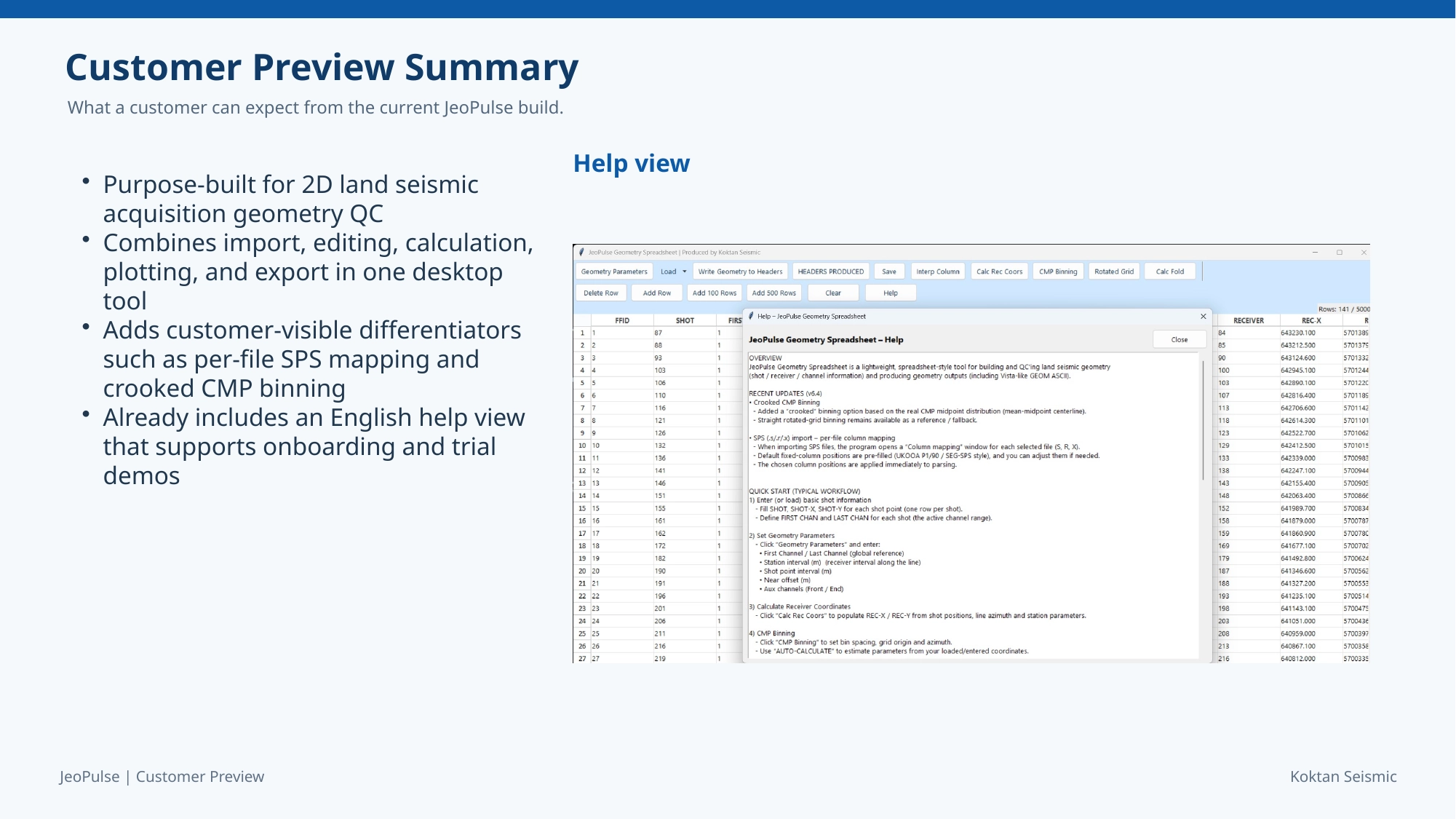The width and height of the screenshot is (1456, 819).
Task: Click REC-X cell 642816.400
Action: pos(1311,395)
